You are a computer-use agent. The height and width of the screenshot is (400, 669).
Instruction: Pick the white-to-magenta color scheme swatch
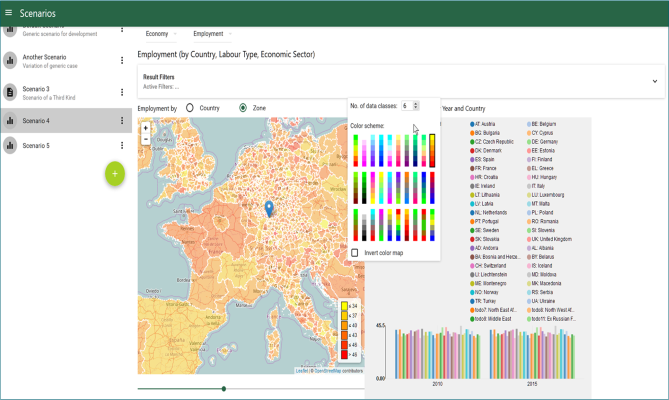[x=364, y=151]
